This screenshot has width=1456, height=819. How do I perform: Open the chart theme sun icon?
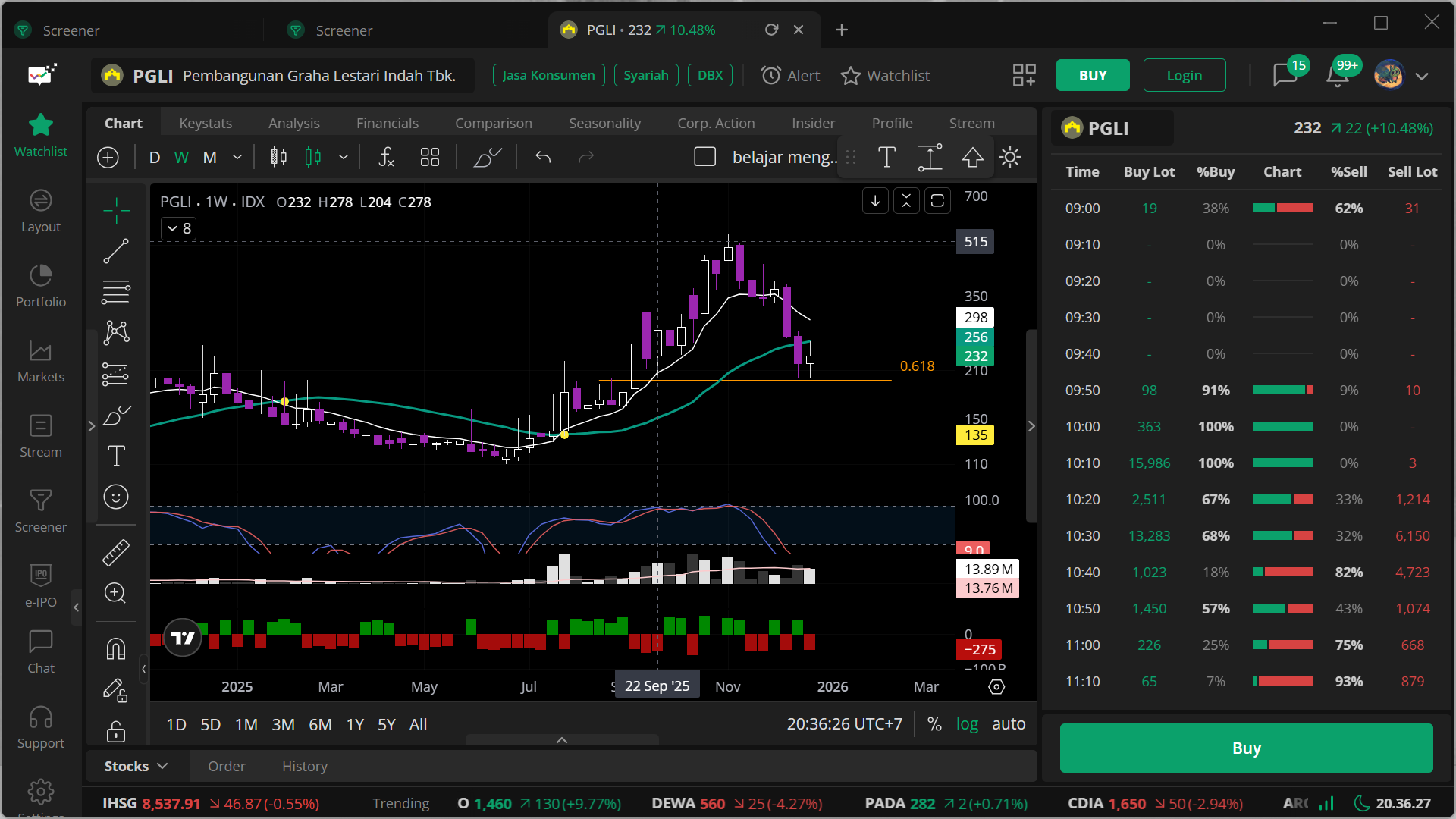[x=1010, y=157]
